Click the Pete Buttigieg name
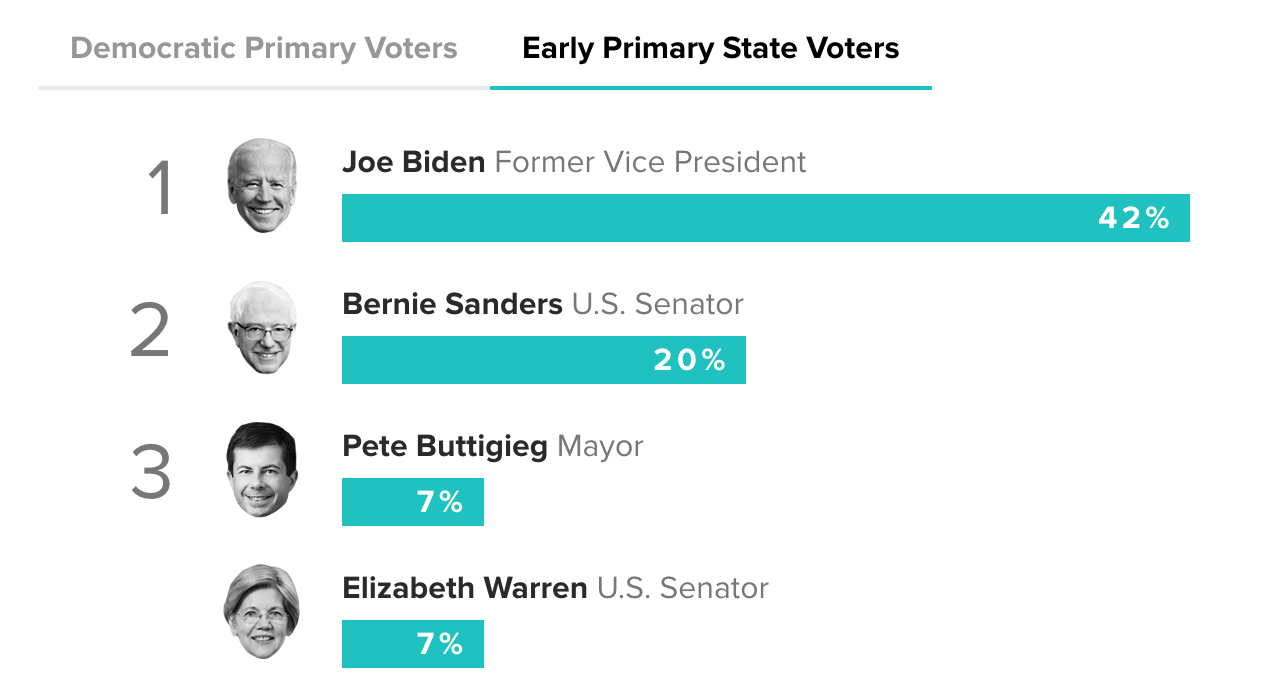The height and width of the screenshot is (688, 1272). (x=444, y=446)
